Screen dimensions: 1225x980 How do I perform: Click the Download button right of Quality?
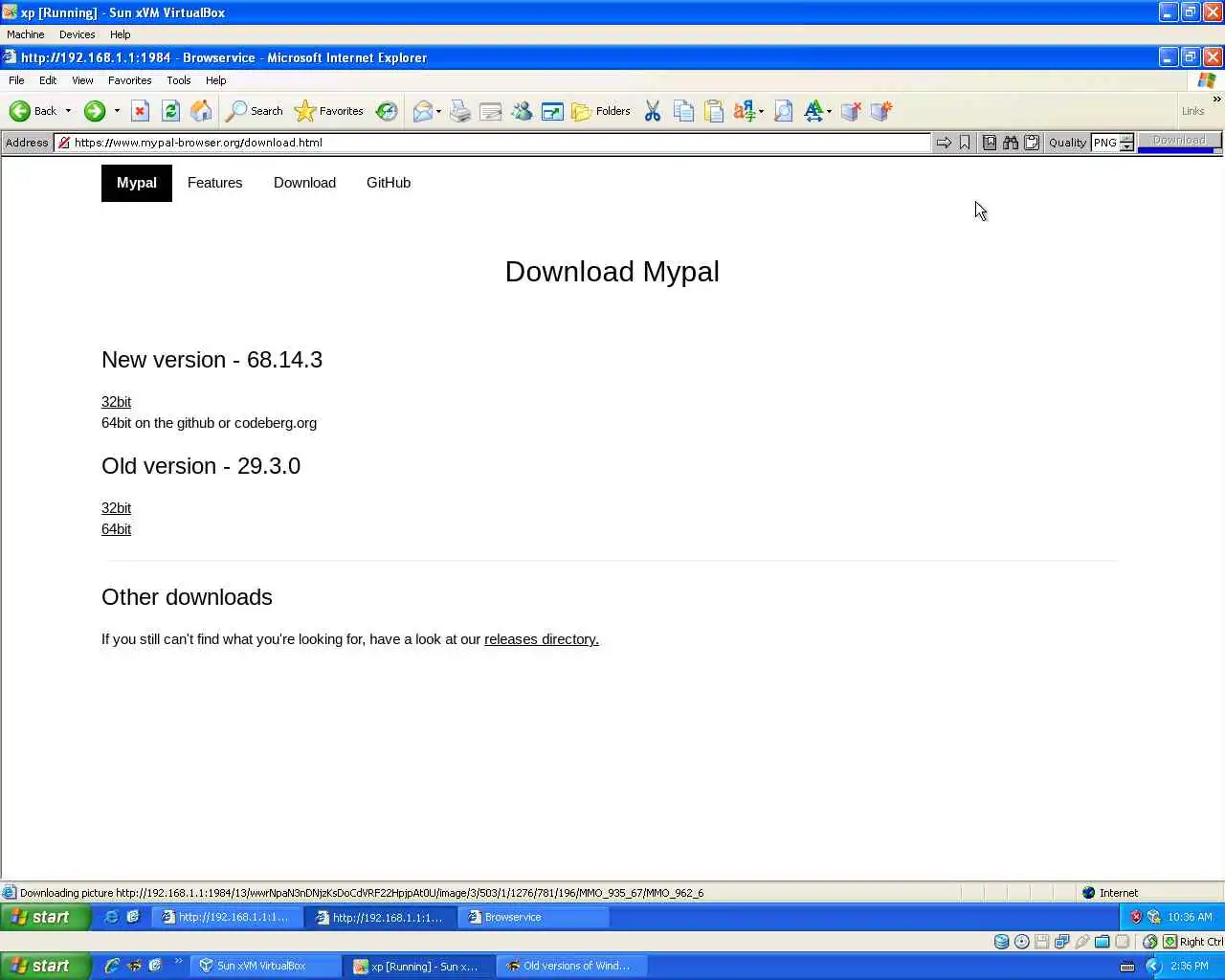tap(1179, 141)
